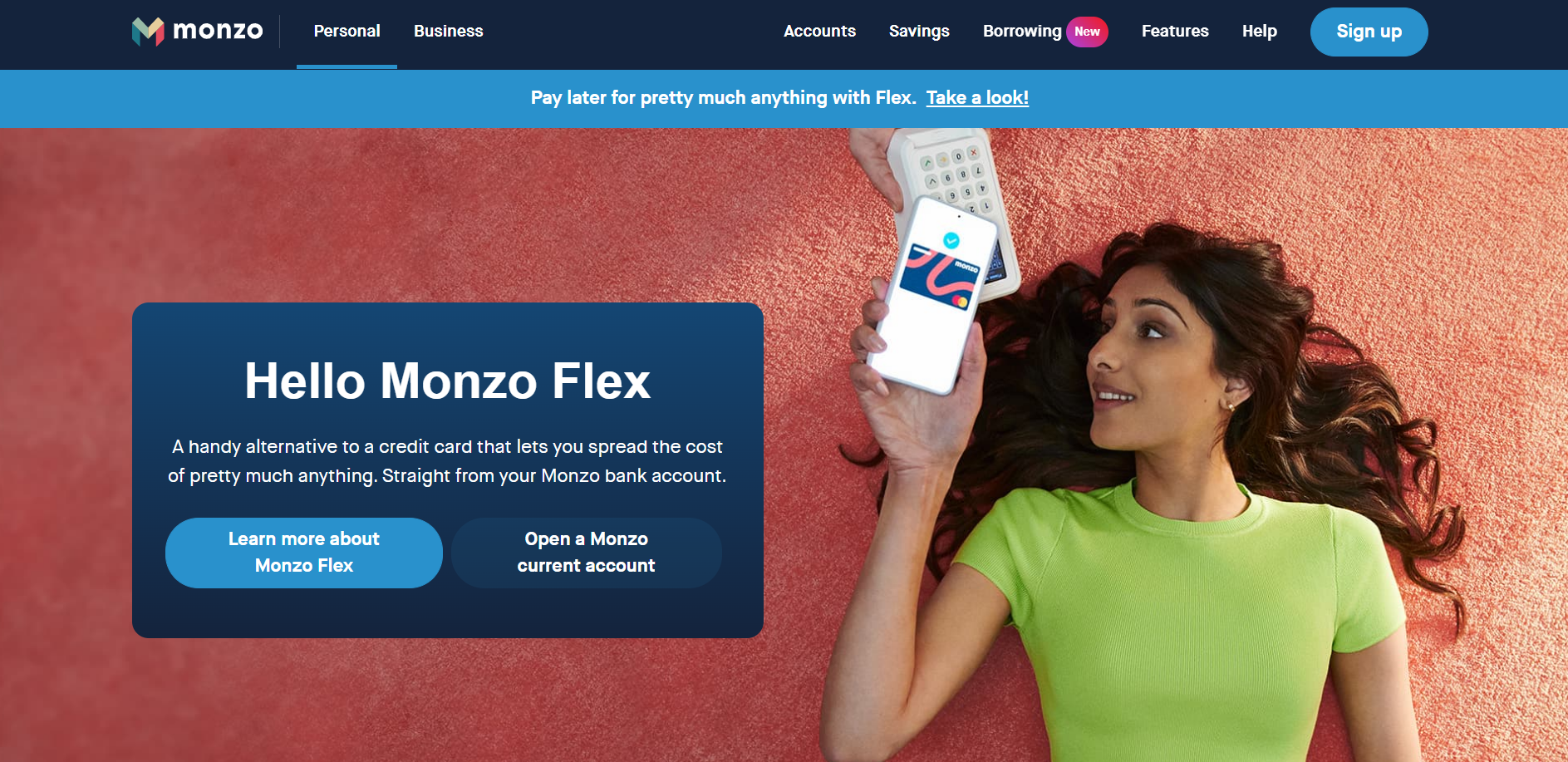Viewport: 1568px width, 762px height.
Task: Switch to the Personal tab
Action: click(x=347, y=32)
